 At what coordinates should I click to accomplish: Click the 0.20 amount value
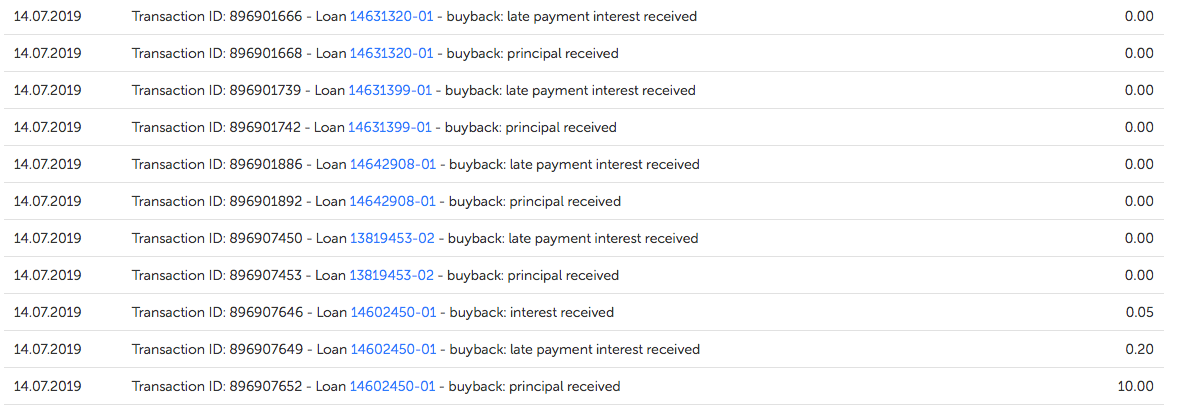[1139, 350]
